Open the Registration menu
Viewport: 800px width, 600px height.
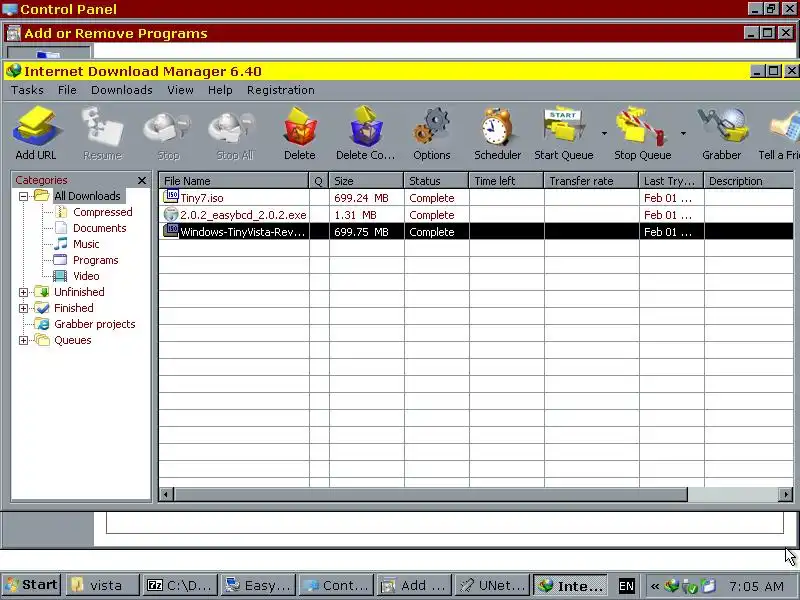(281, 90)
